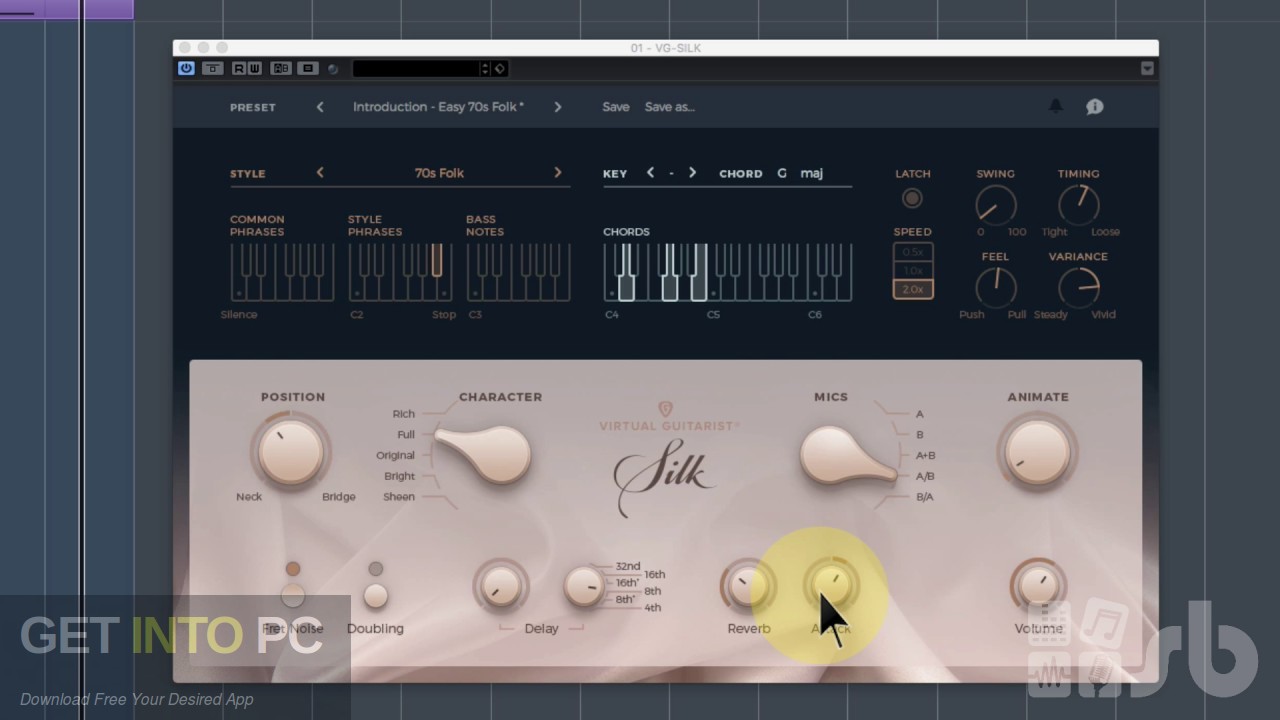
Task: Click the Mics selector lever
Action: coord(848,455)
